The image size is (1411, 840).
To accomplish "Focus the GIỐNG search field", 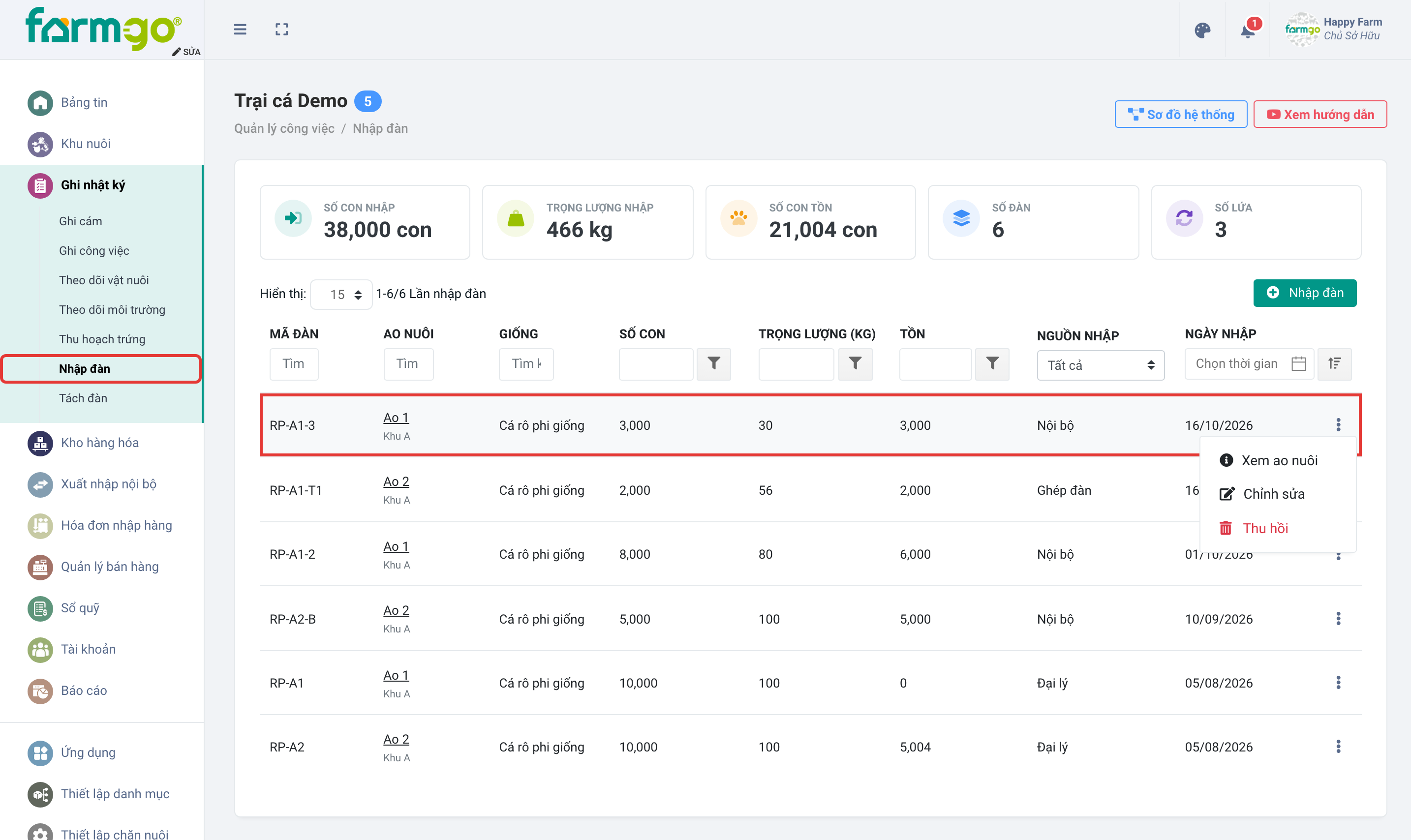I will point(526,363).
